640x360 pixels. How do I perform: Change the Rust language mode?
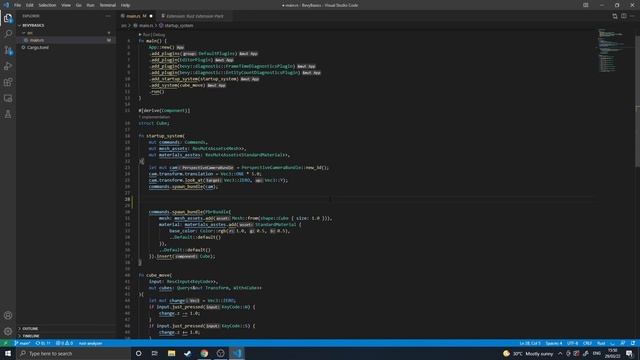point(601,343)
